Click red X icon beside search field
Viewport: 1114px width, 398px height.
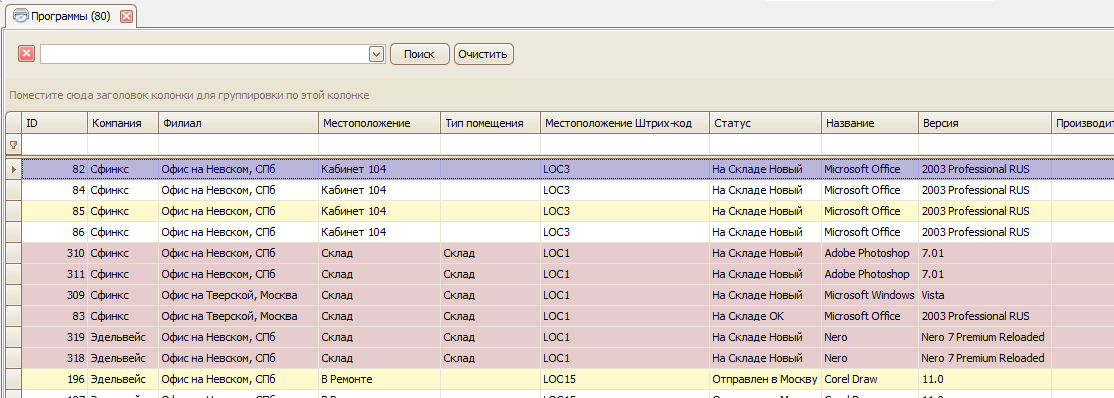tap(26, 53)
